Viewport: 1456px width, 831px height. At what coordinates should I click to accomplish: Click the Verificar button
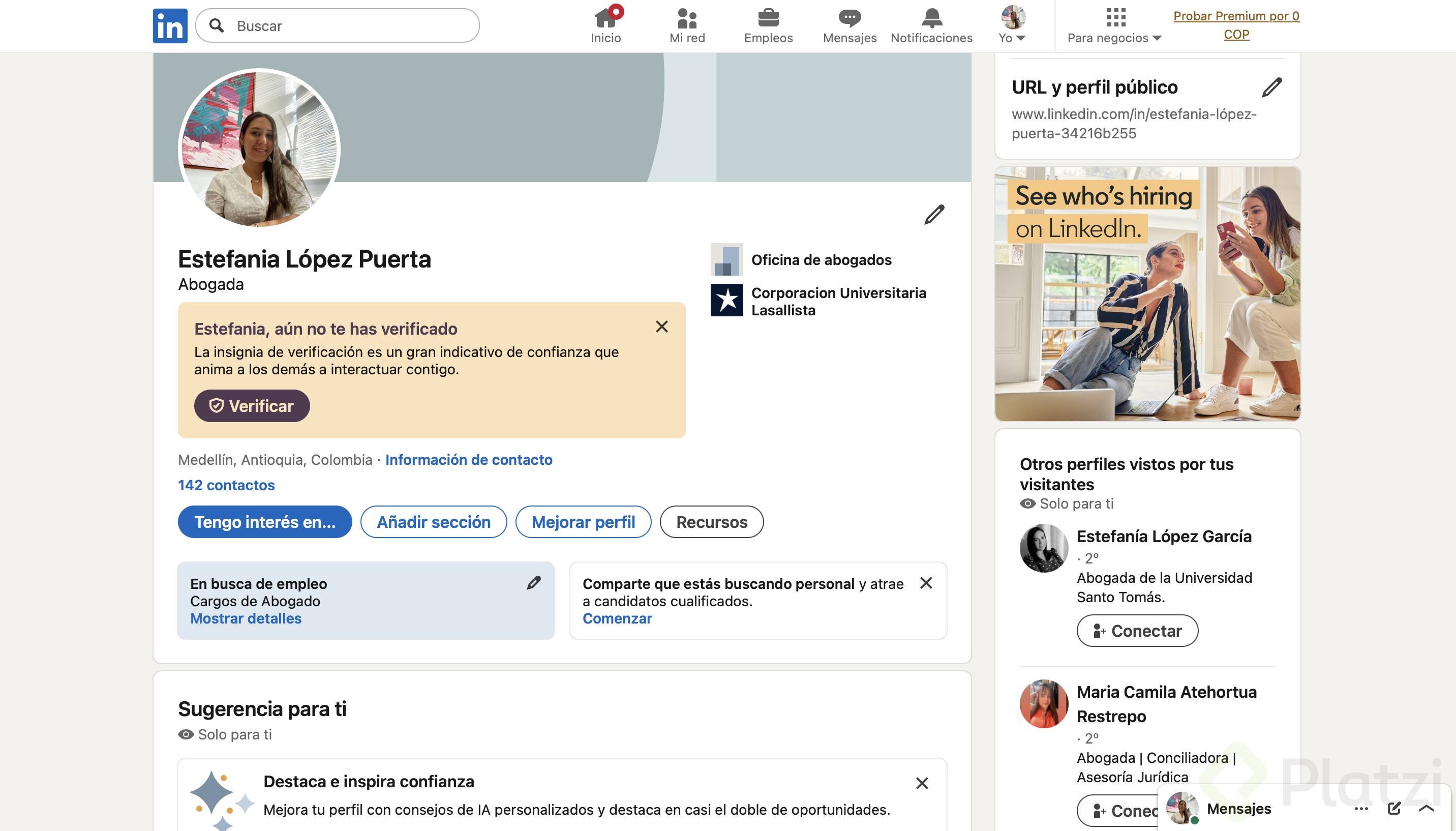(252, 406)
